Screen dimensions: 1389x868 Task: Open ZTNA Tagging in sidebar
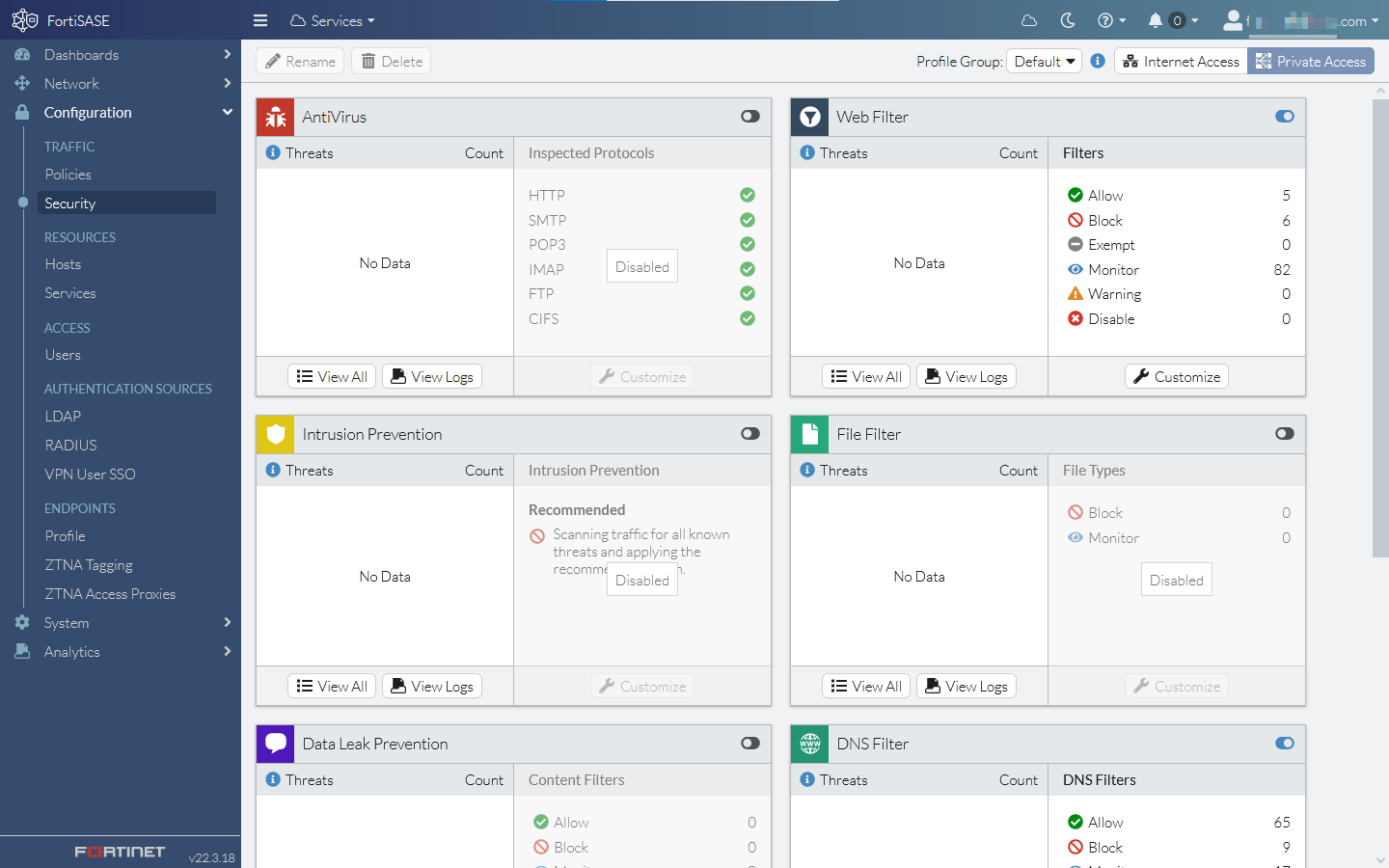(x=89, y=565)
